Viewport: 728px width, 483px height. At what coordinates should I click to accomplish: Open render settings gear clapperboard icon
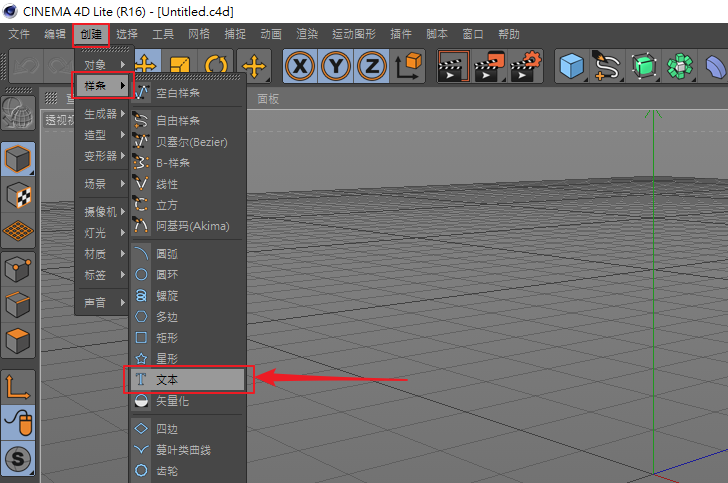pos(526,66)
